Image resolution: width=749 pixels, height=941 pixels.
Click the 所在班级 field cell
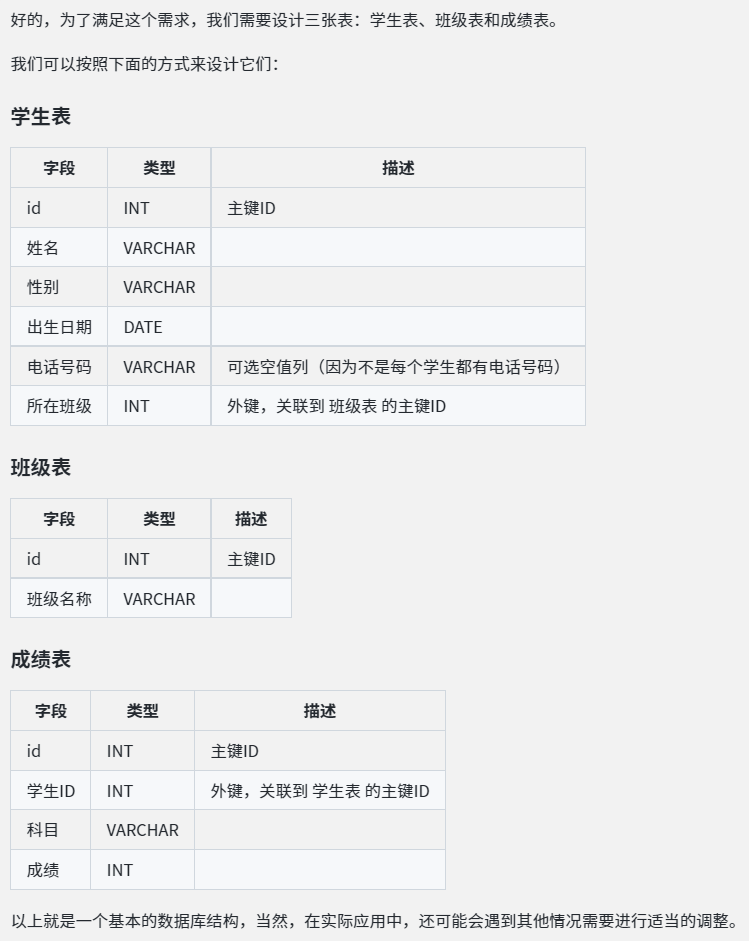[59, 406]
